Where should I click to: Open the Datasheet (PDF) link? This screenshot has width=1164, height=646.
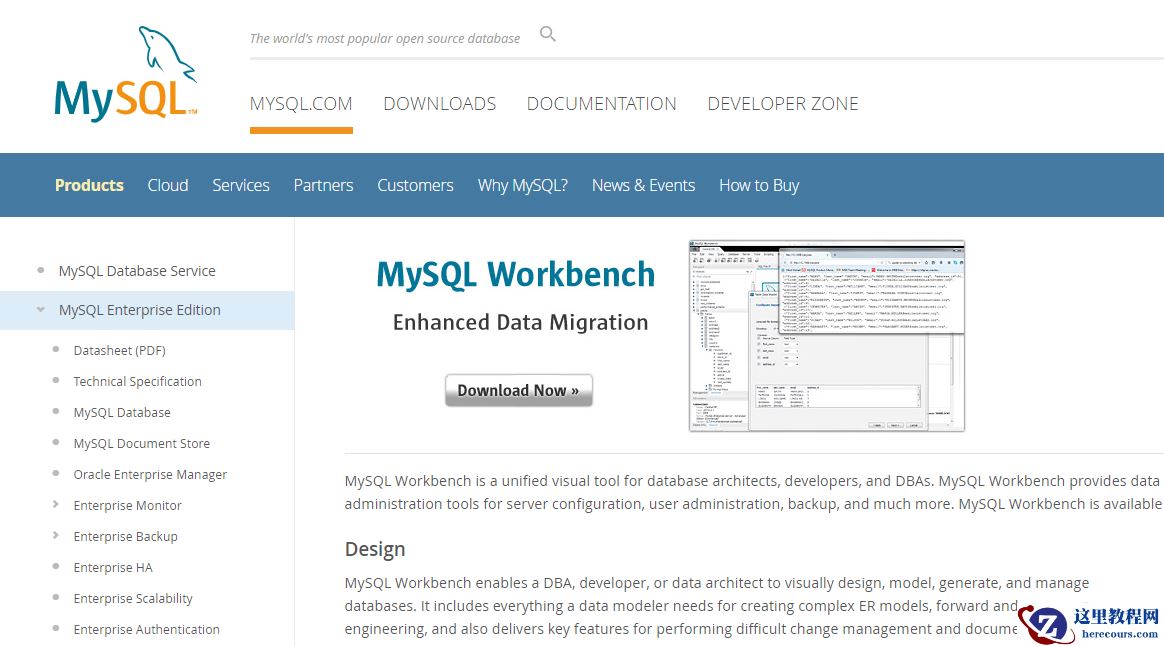[120, 350]
